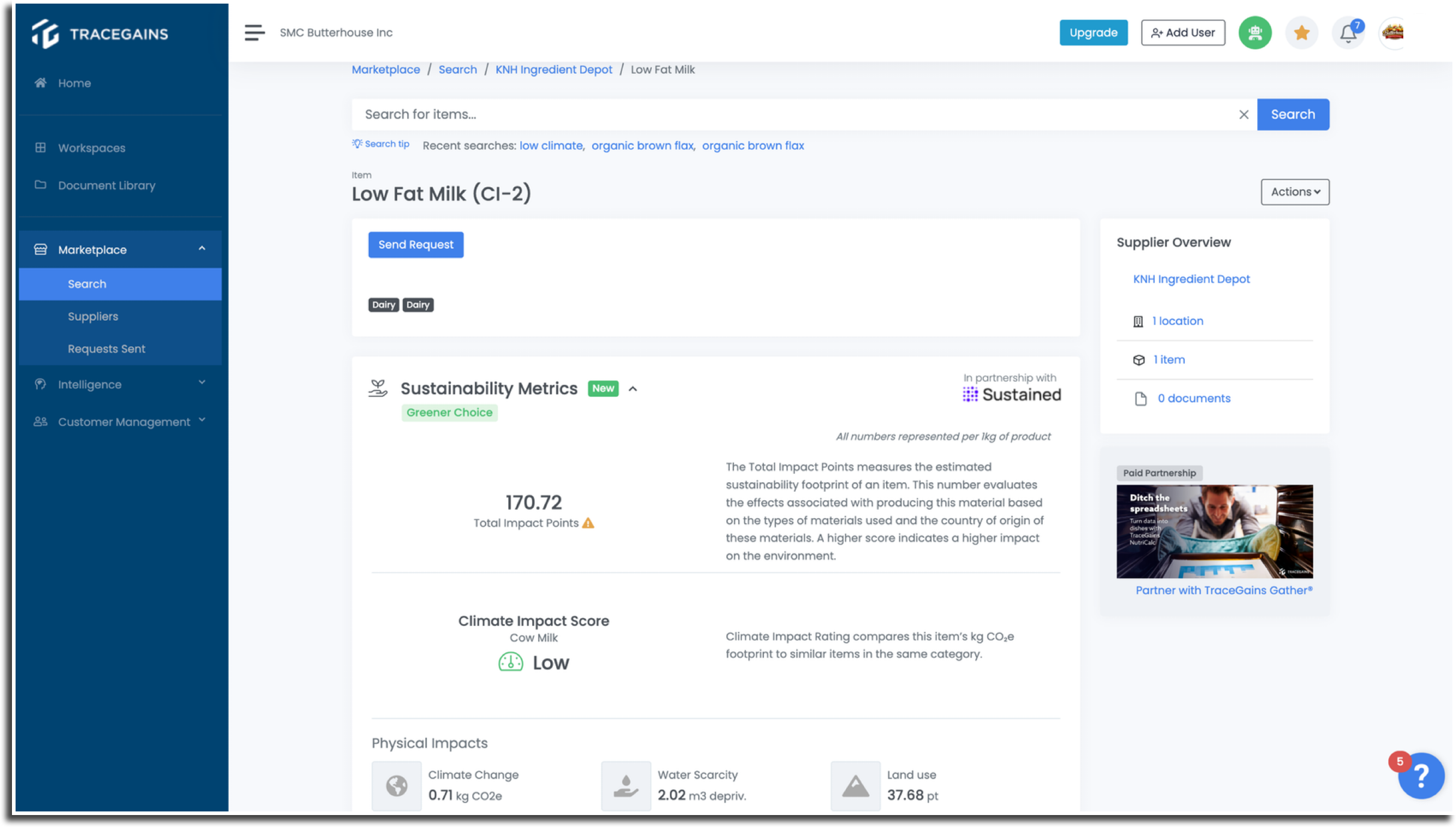Open KNH Ingredient Depot supplier link
The width and height of the screenshot is (1456, 827).
[x=1191, y=279]
